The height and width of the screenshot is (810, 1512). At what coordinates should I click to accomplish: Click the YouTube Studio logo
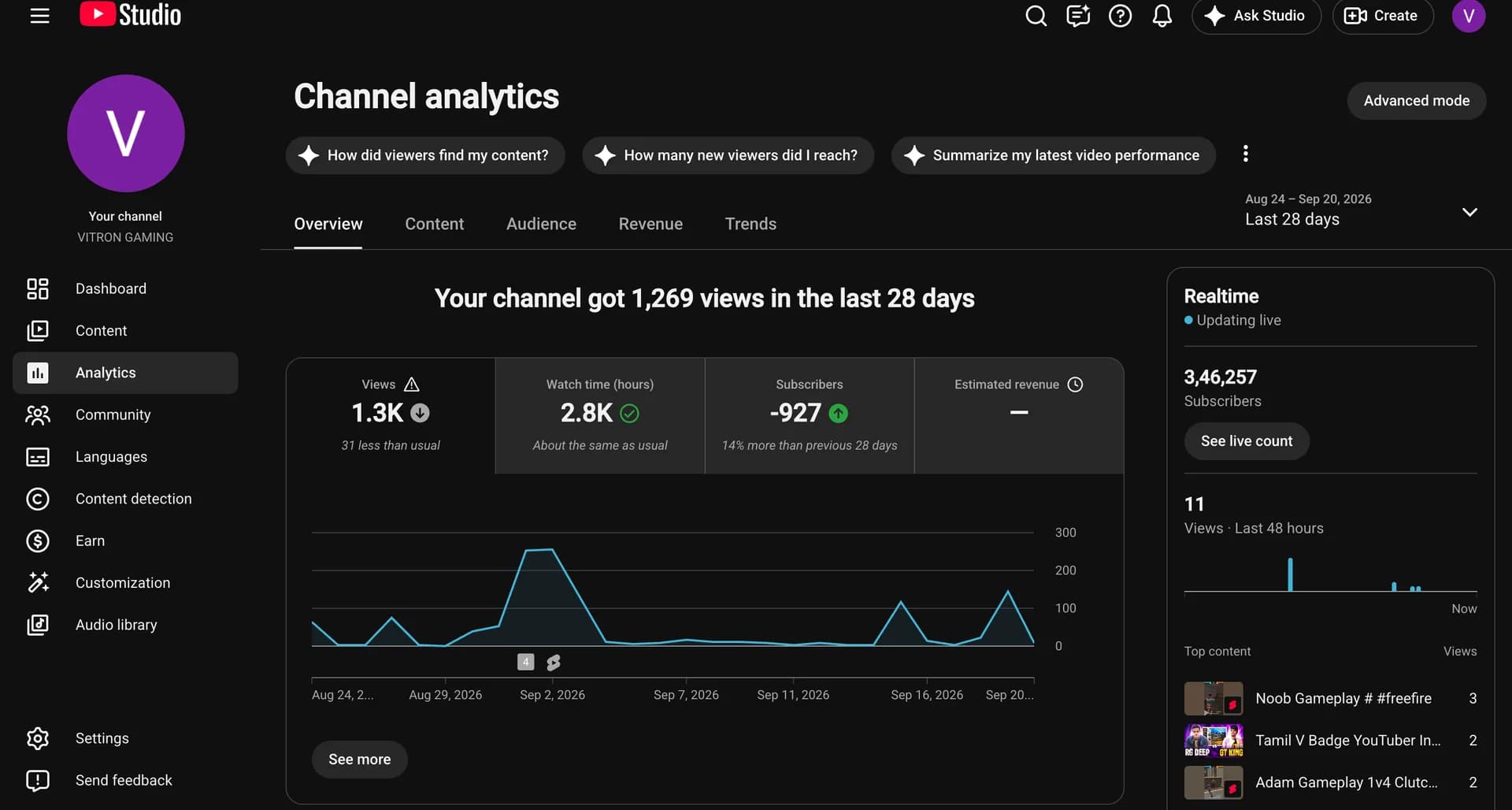(x=131, y=15)
